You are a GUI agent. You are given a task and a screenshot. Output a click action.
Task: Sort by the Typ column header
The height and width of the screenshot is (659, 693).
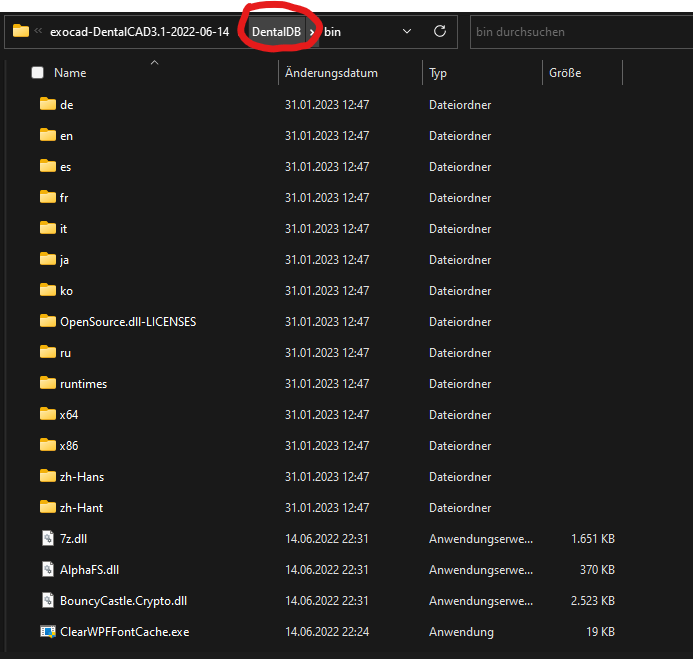tap(438, 73)
